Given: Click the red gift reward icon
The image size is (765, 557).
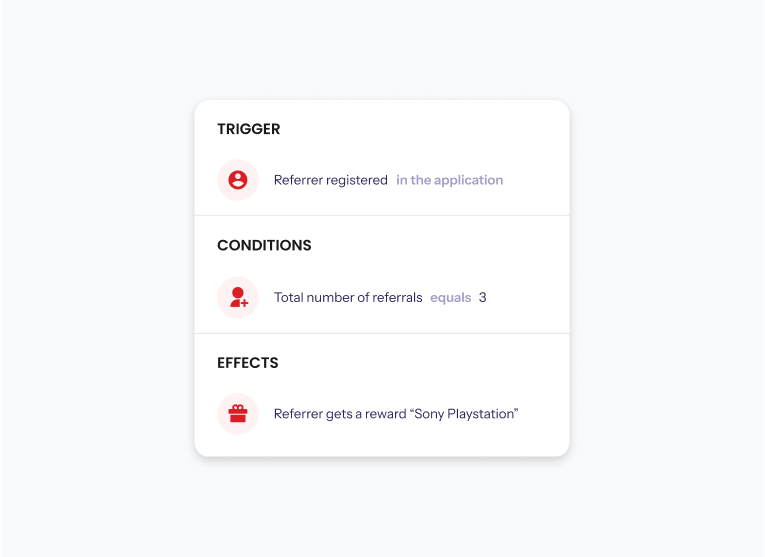Looking at the screenshot, I should tap(238, 413).
